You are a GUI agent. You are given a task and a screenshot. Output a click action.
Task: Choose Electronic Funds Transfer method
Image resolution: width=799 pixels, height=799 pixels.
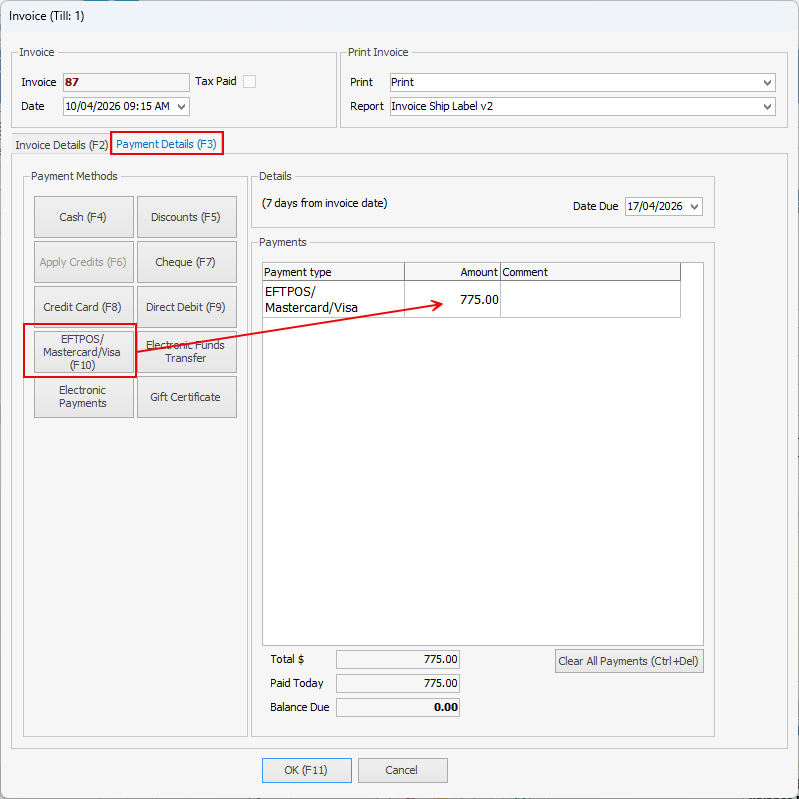(186, 352)
